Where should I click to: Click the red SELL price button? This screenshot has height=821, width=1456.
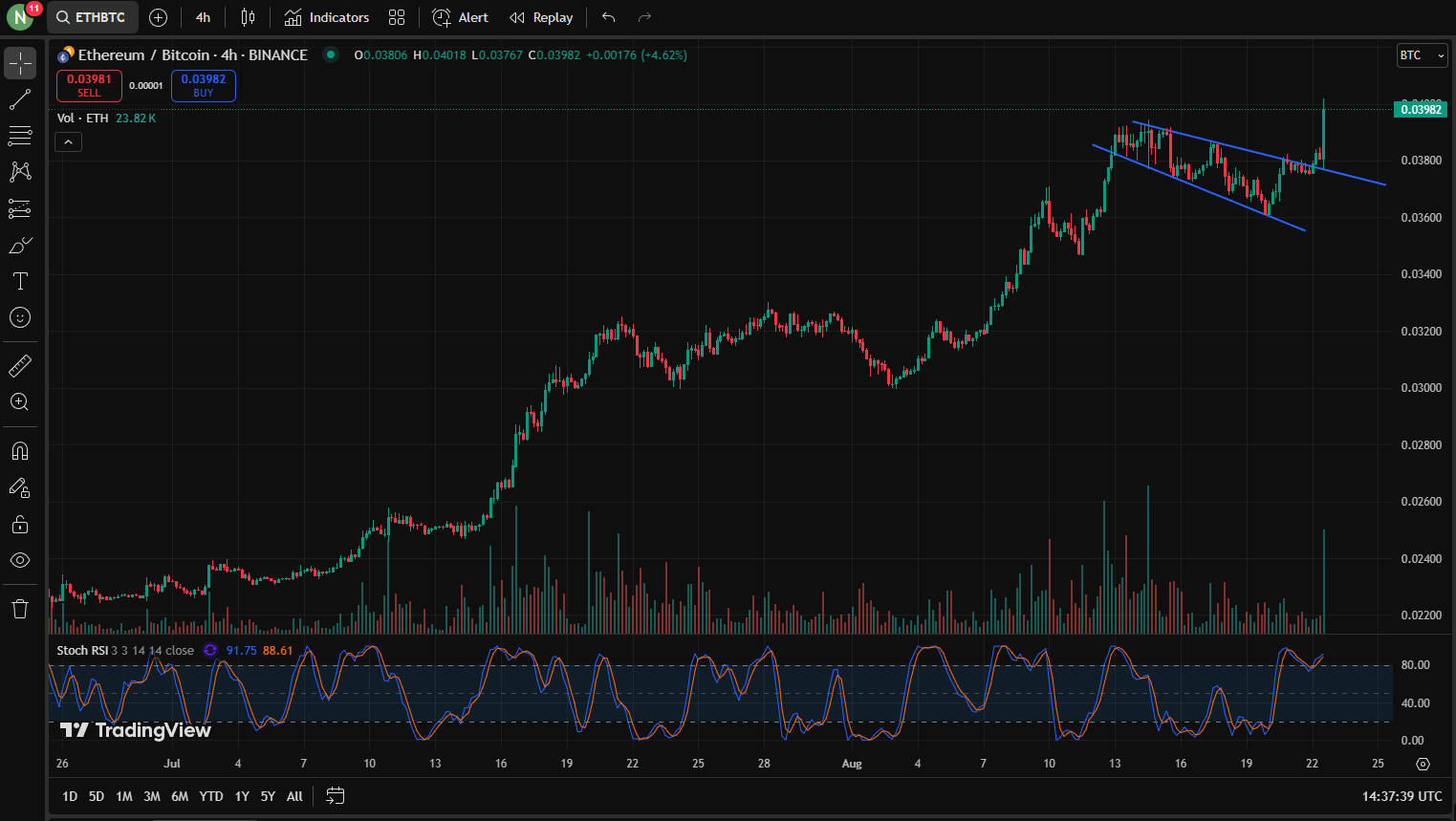coord(89,86)
